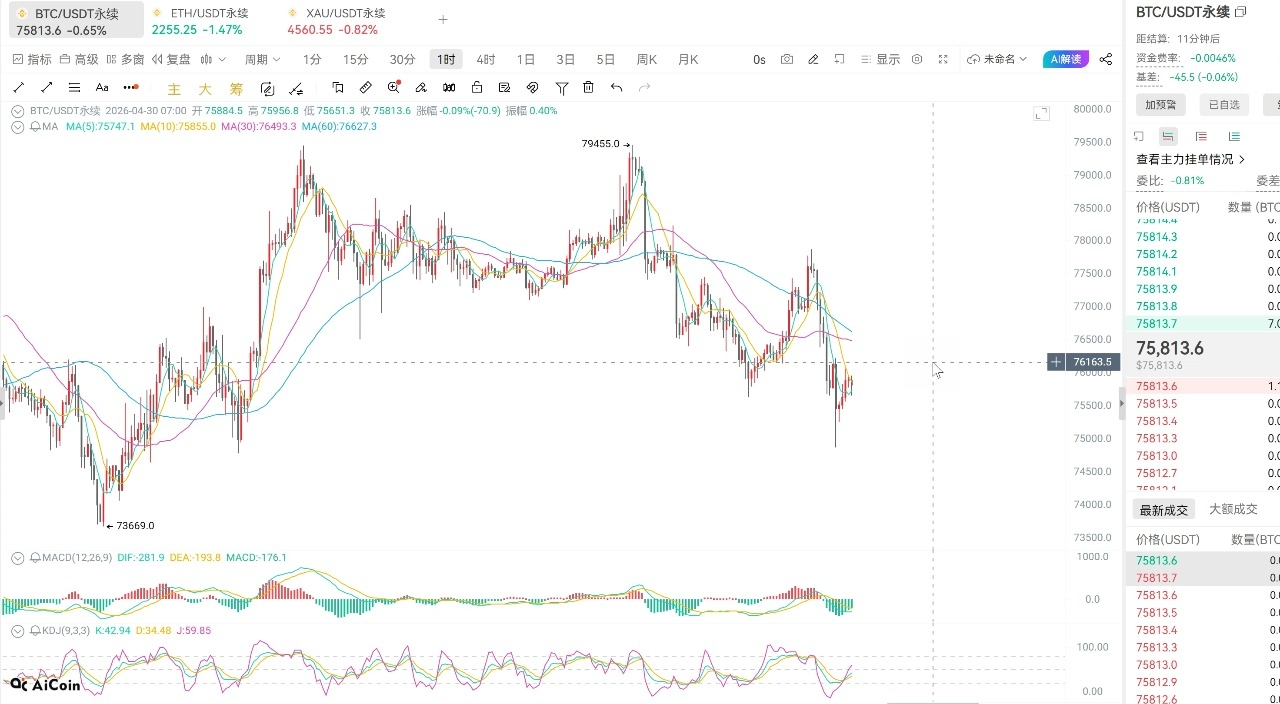Open chart settings hexagon icon

pyautogui.click(x=917, y=59)
